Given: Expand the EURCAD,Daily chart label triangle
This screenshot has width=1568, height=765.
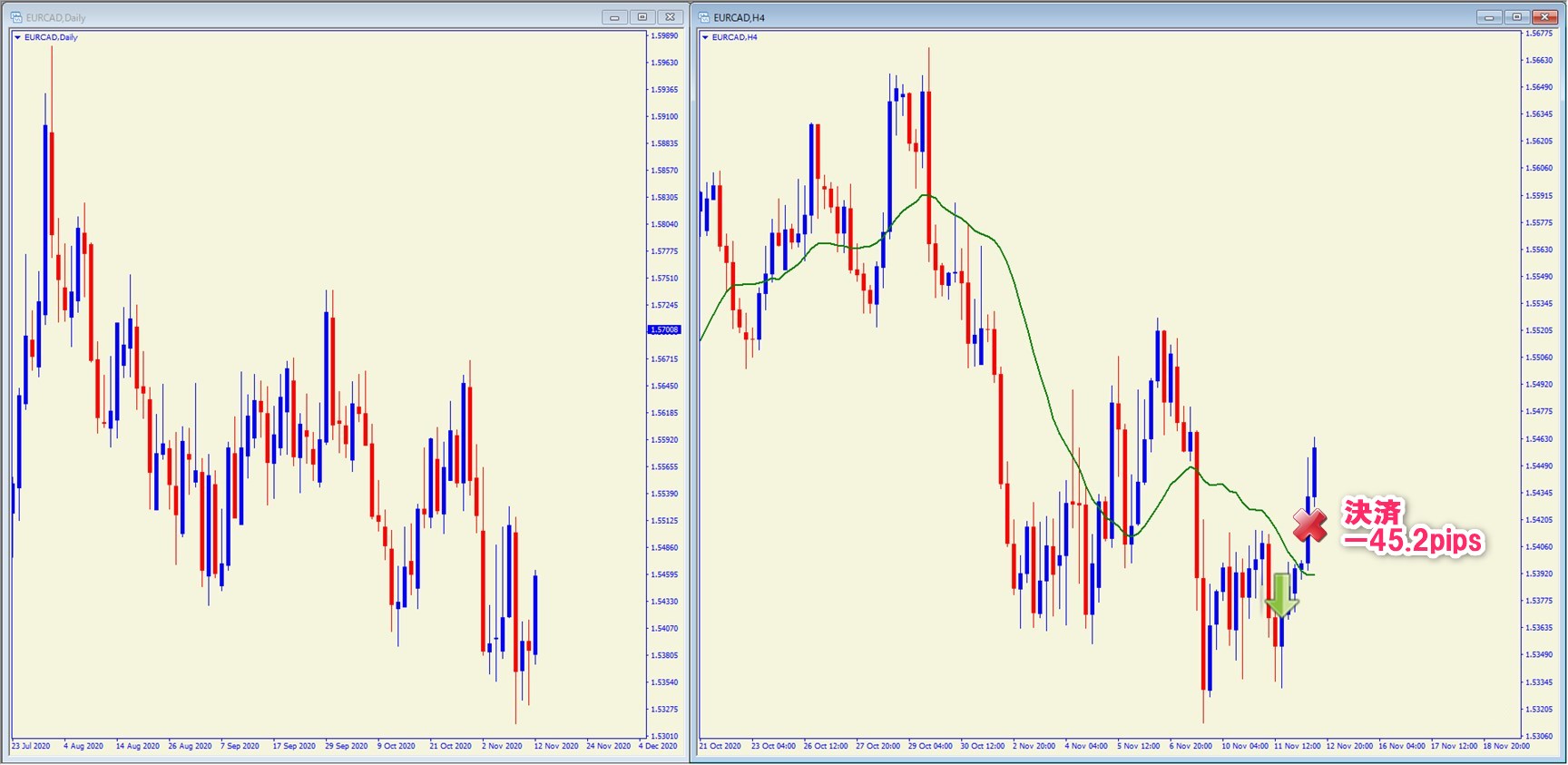Looking at the screenshot, I should click(18, 37).
